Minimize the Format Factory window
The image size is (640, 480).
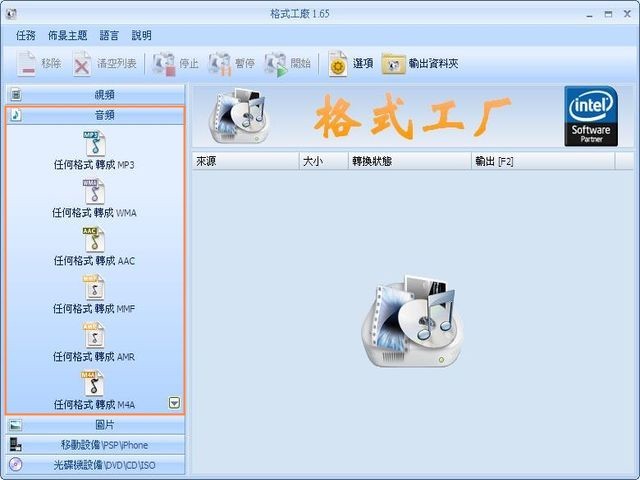tap(589, 14)
